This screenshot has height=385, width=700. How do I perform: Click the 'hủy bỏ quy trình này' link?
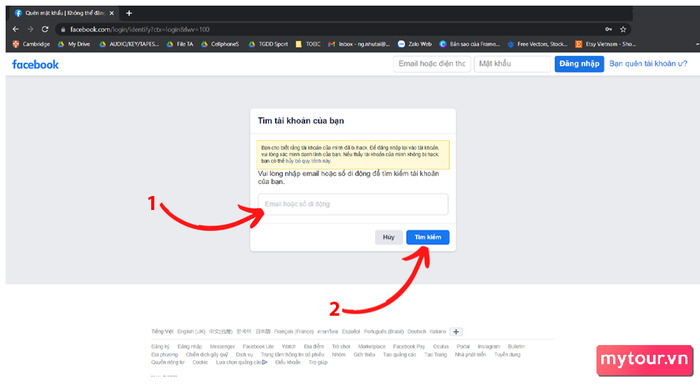308,161
